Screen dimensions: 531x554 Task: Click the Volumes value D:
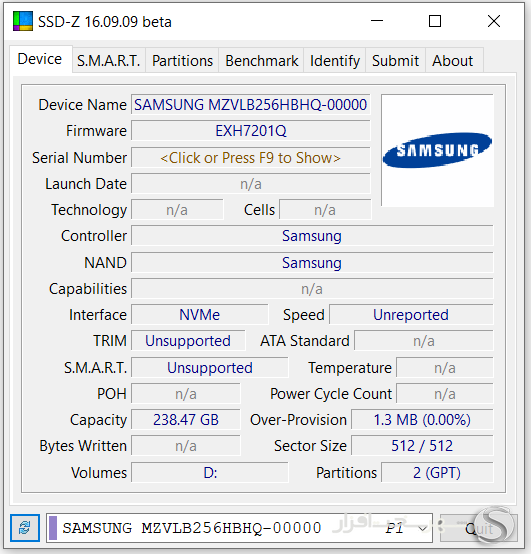[x=210, y=472]
